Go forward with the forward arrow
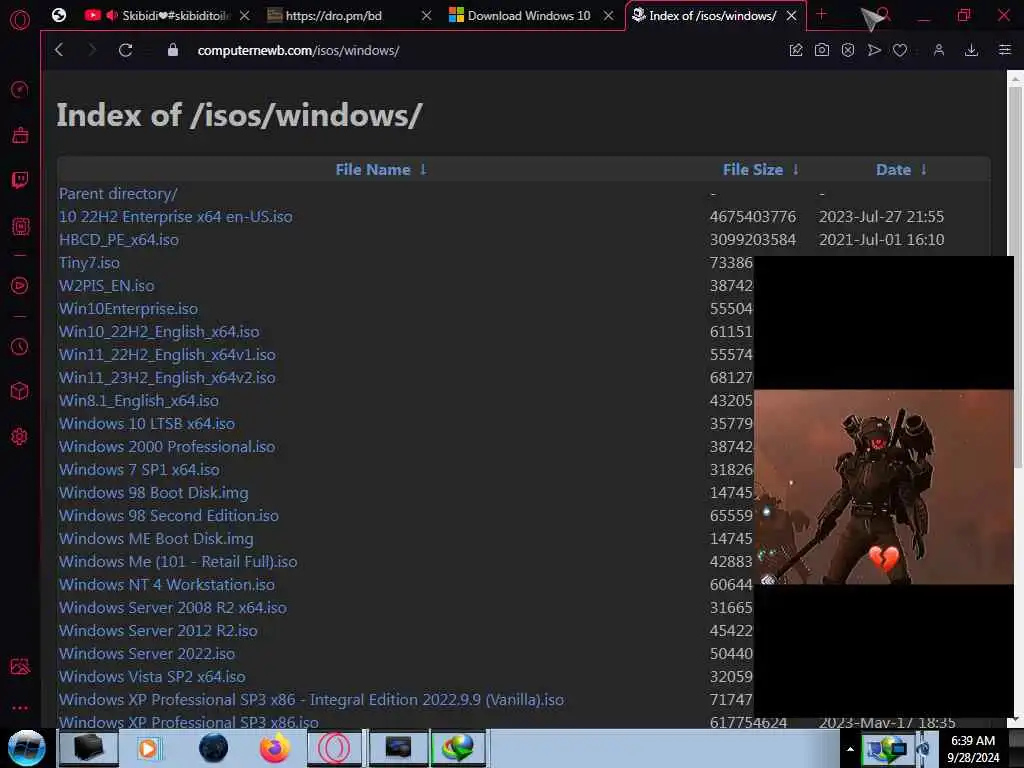 (x=91, y=50)
